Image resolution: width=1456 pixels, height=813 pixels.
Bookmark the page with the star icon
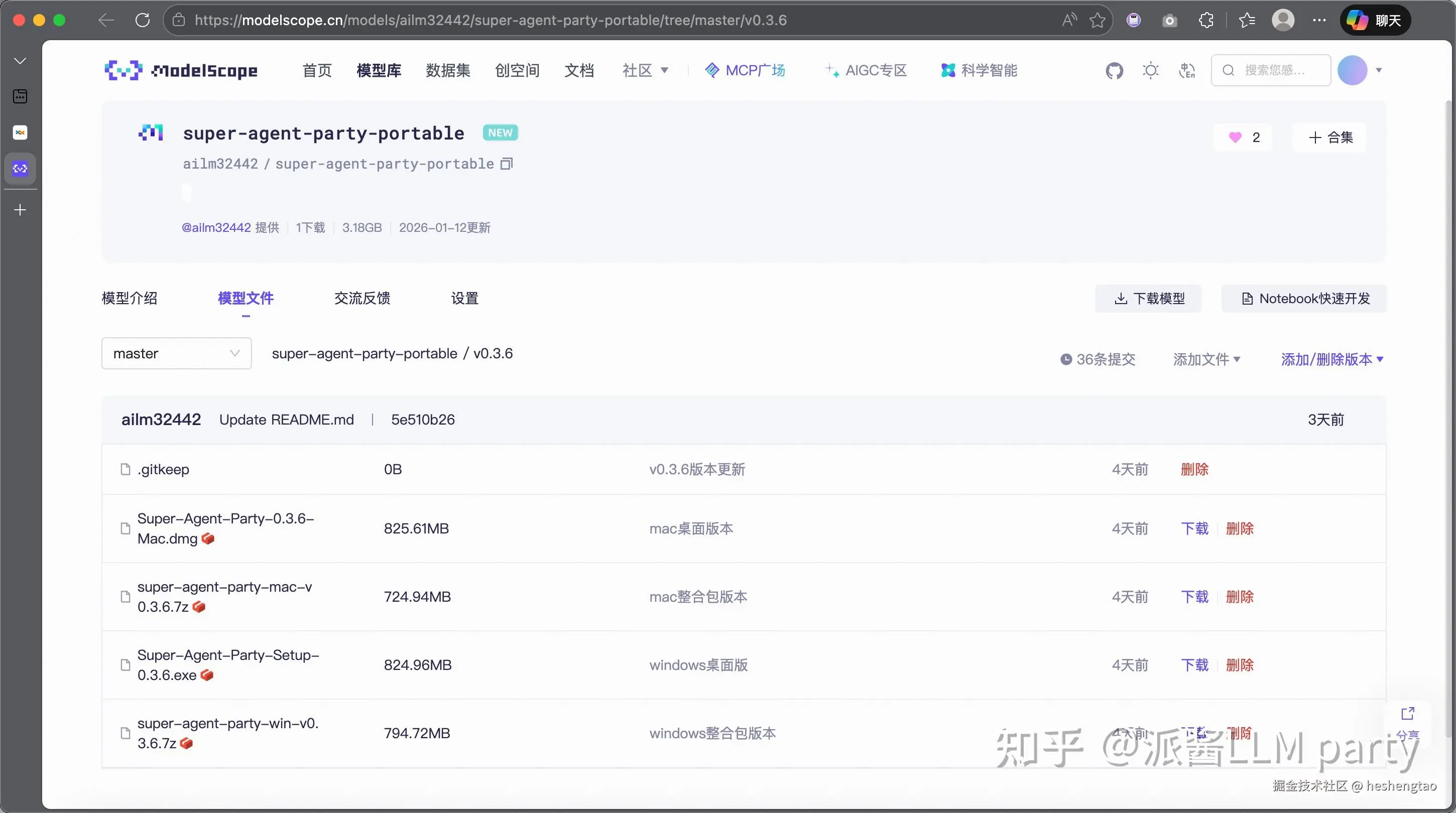pyautogui.click(x=1097, y=21)
